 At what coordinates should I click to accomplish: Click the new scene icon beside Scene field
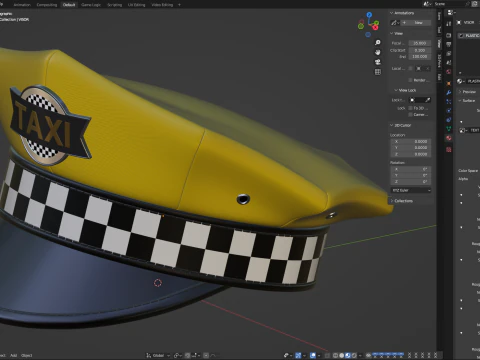click(474, 4)
